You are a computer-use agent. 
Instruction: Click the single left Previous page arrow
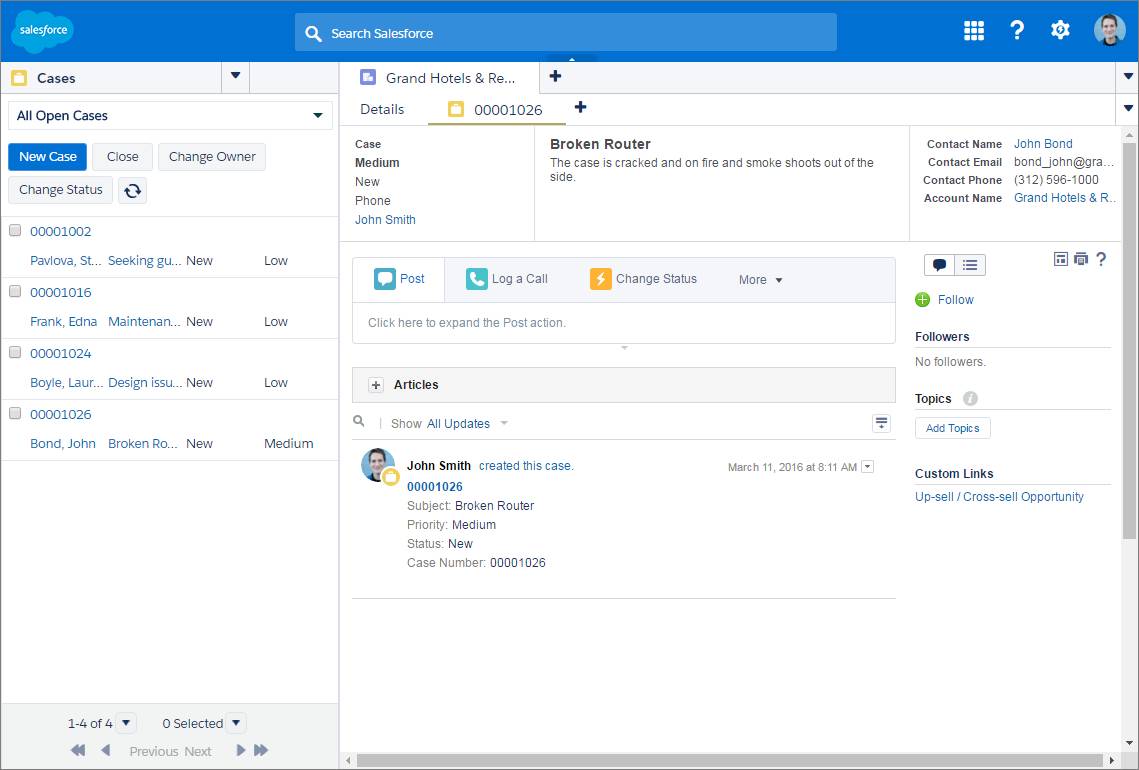(105, 750)
